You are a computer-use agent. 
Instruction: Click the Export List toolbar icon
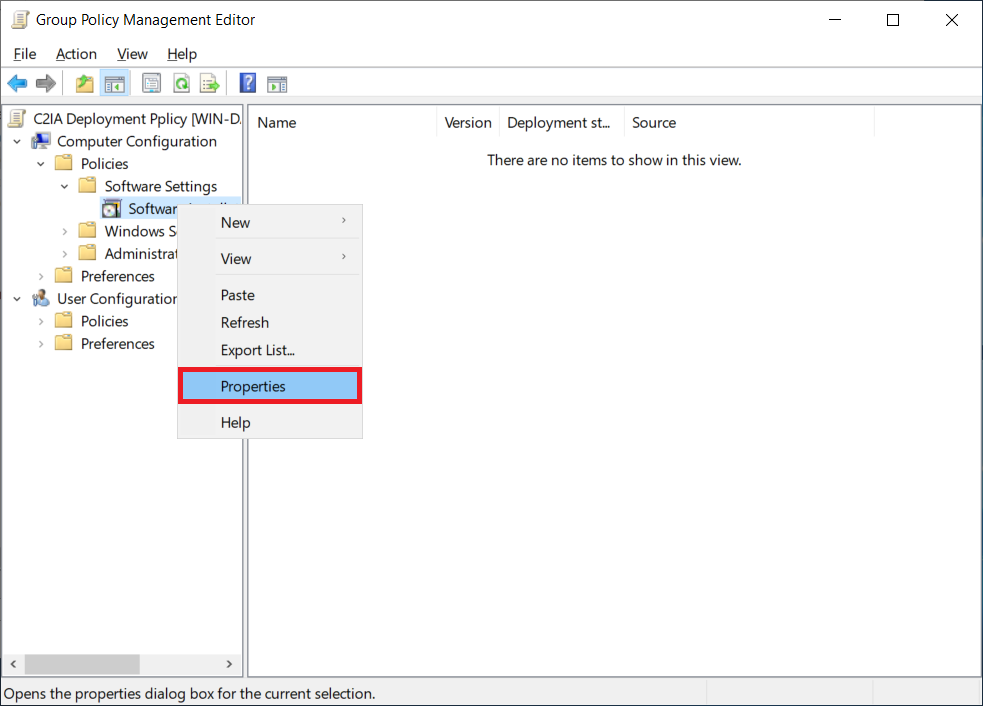[210, 83]
